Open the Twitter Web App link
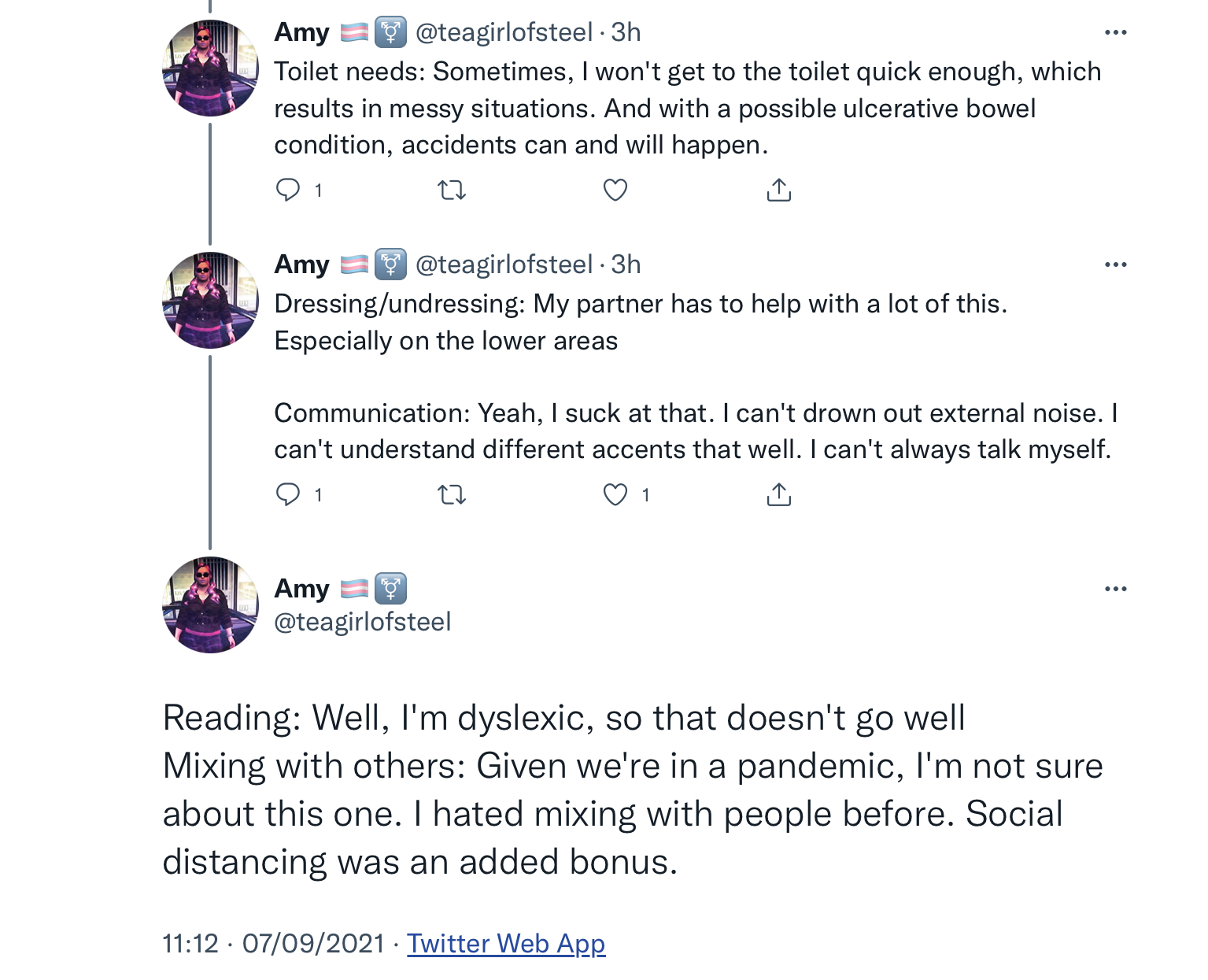1208x980 pixels. [x=506, y=943]
